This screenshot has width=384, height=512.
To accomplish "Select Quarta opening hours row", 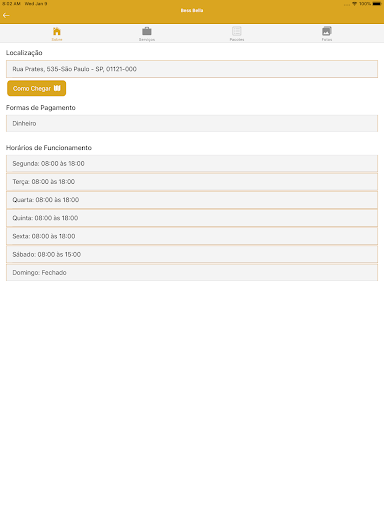I will pyautogui.click(x=192, y=200).
